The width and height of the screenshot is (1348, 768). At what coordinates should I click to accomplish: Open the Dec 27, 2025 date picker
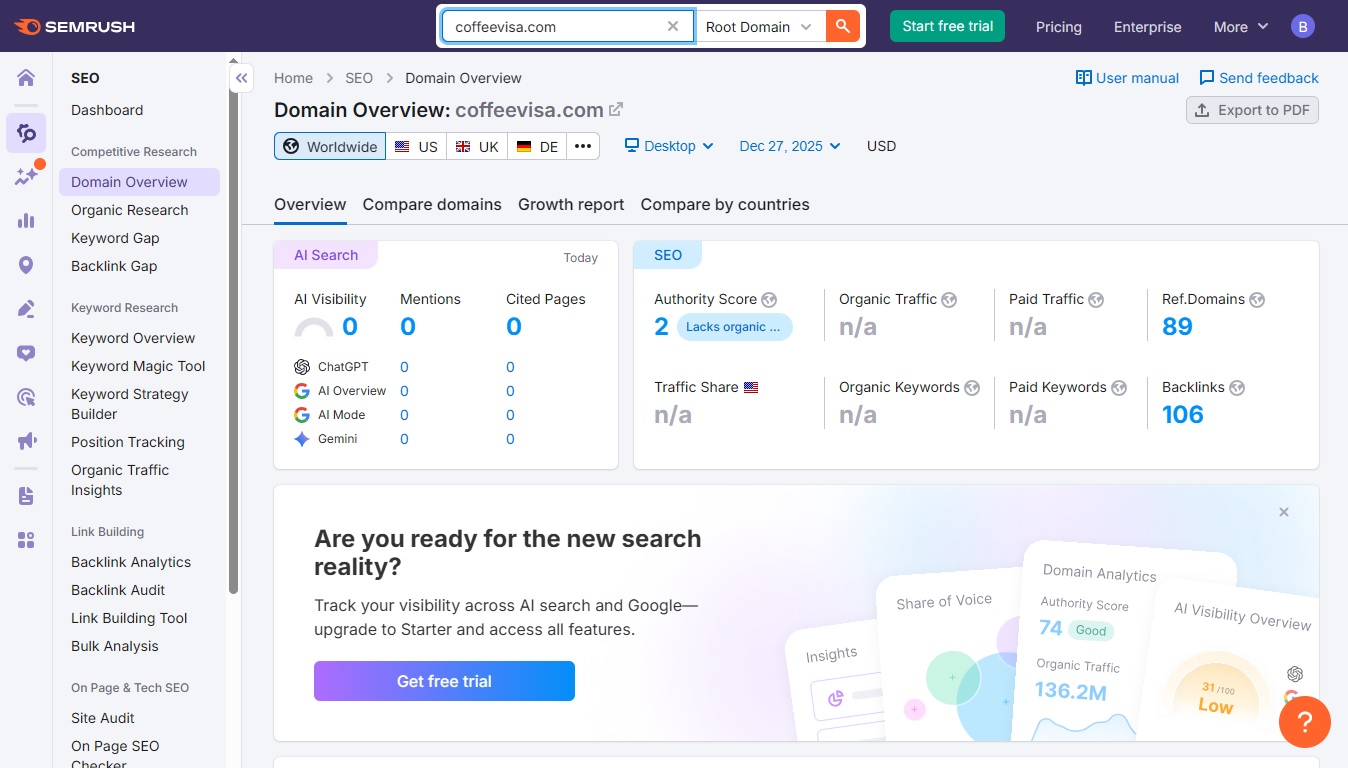(790, 146)
